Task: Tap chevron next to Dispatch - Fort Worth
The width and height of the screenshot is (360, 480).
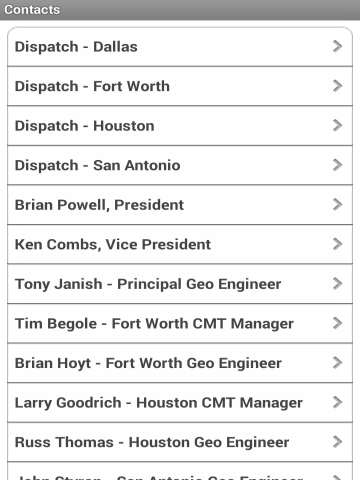Action: [337, 86]
